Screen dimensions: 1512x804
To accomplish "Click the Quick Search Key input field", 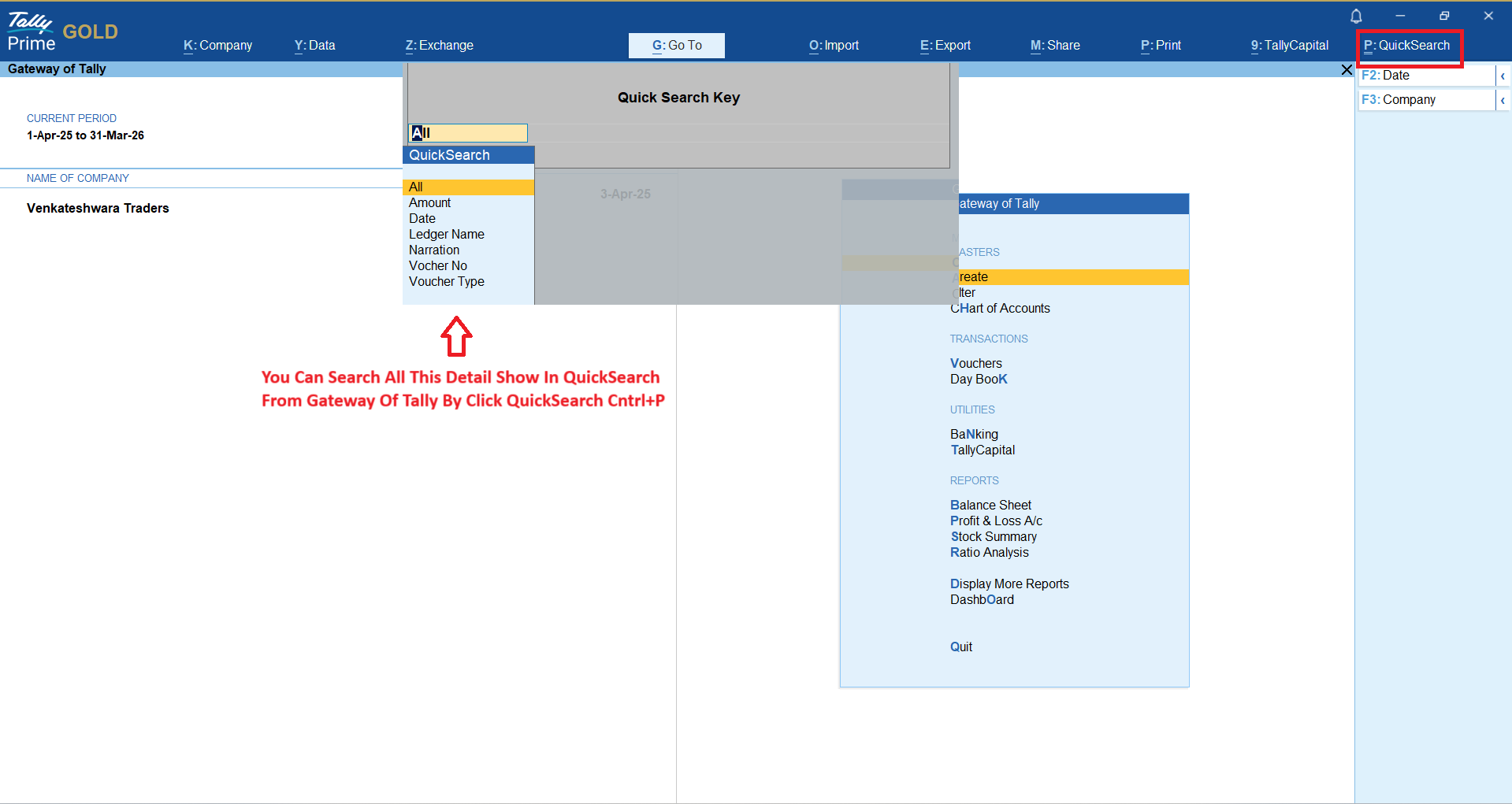I will (468, 133).
